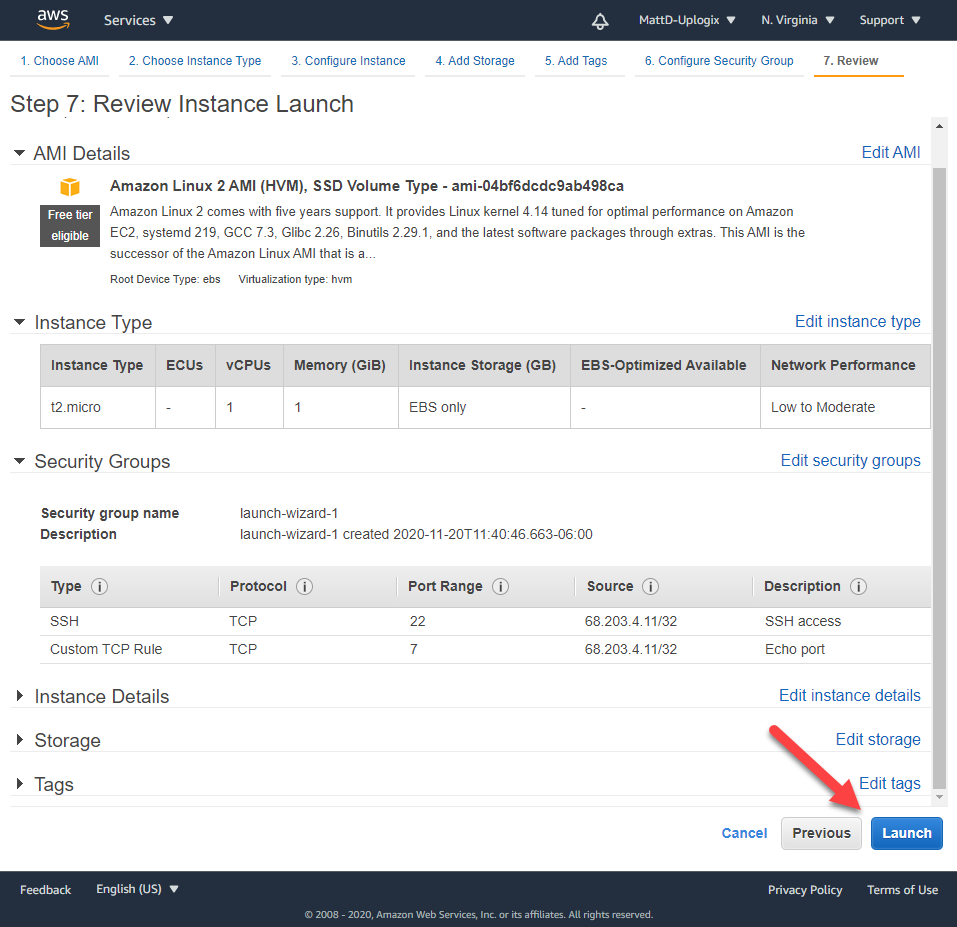Open the notifications bell

coord(600,20)
